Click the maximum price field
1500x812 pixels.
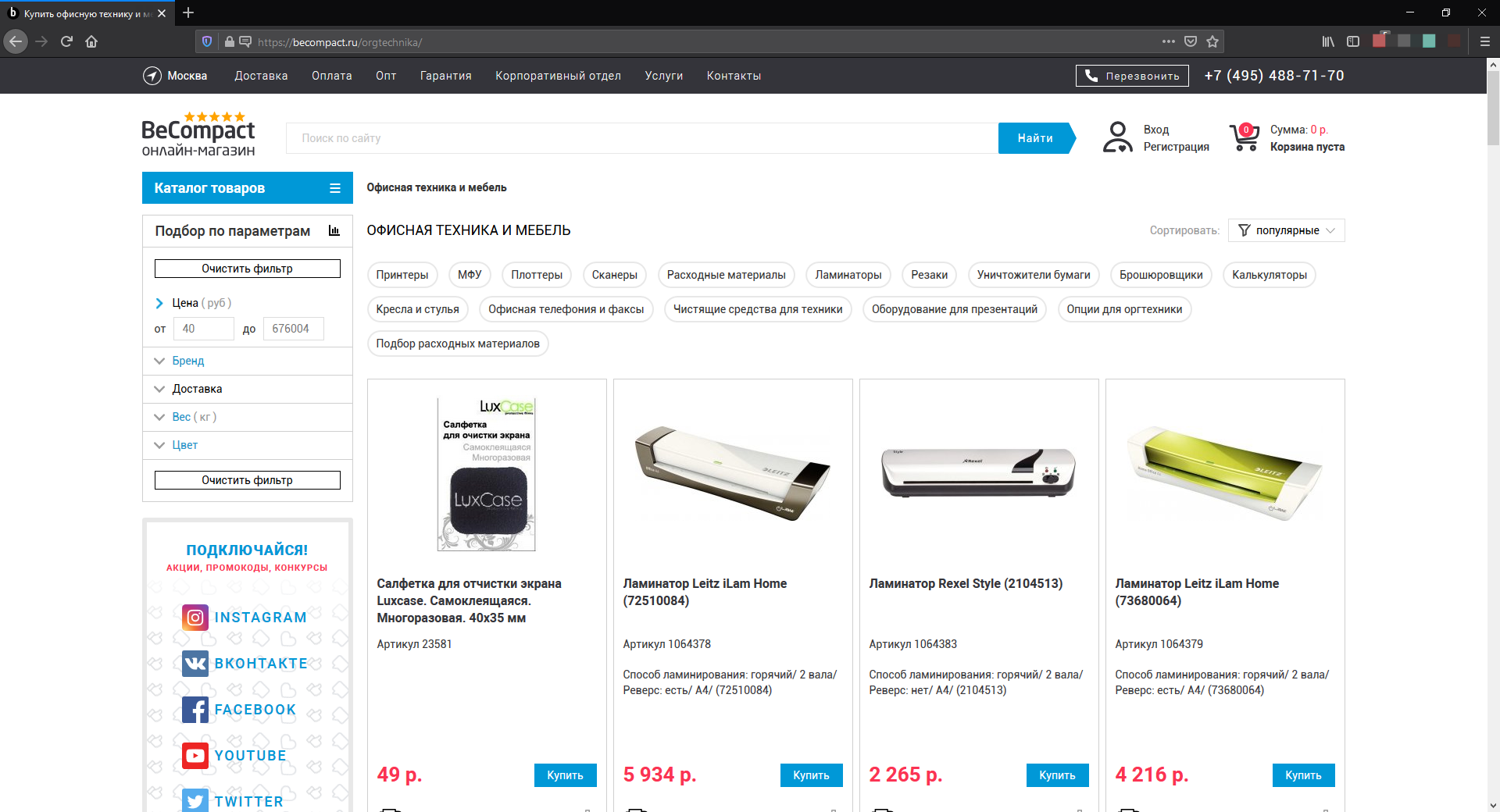click(x=294, y=329)
